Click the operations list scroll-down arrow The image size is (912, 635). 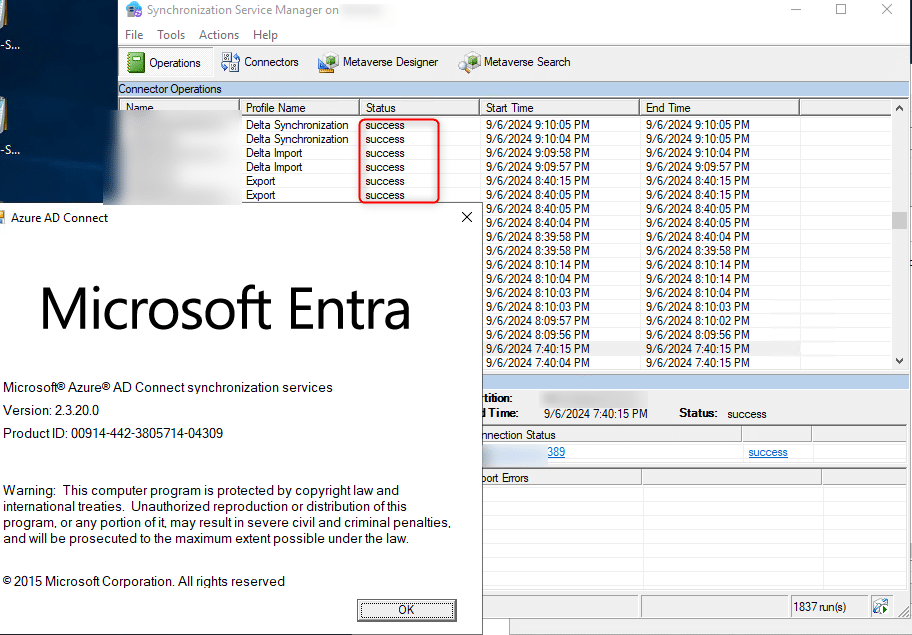pos(899,361)
